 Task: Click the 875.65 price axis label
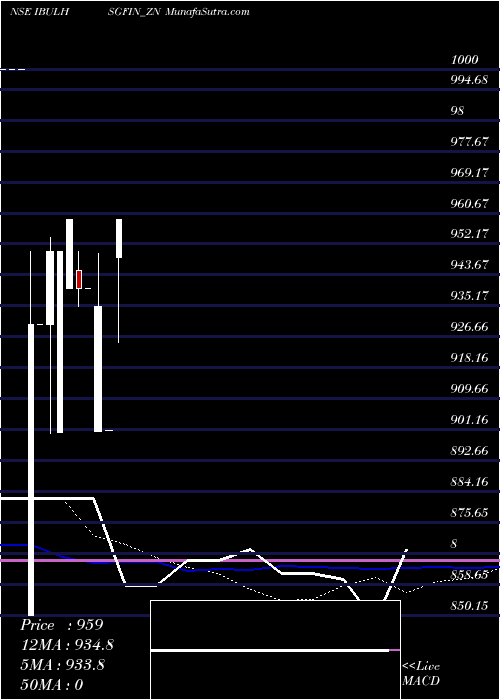pyautogui.click(x=470, y=512)
